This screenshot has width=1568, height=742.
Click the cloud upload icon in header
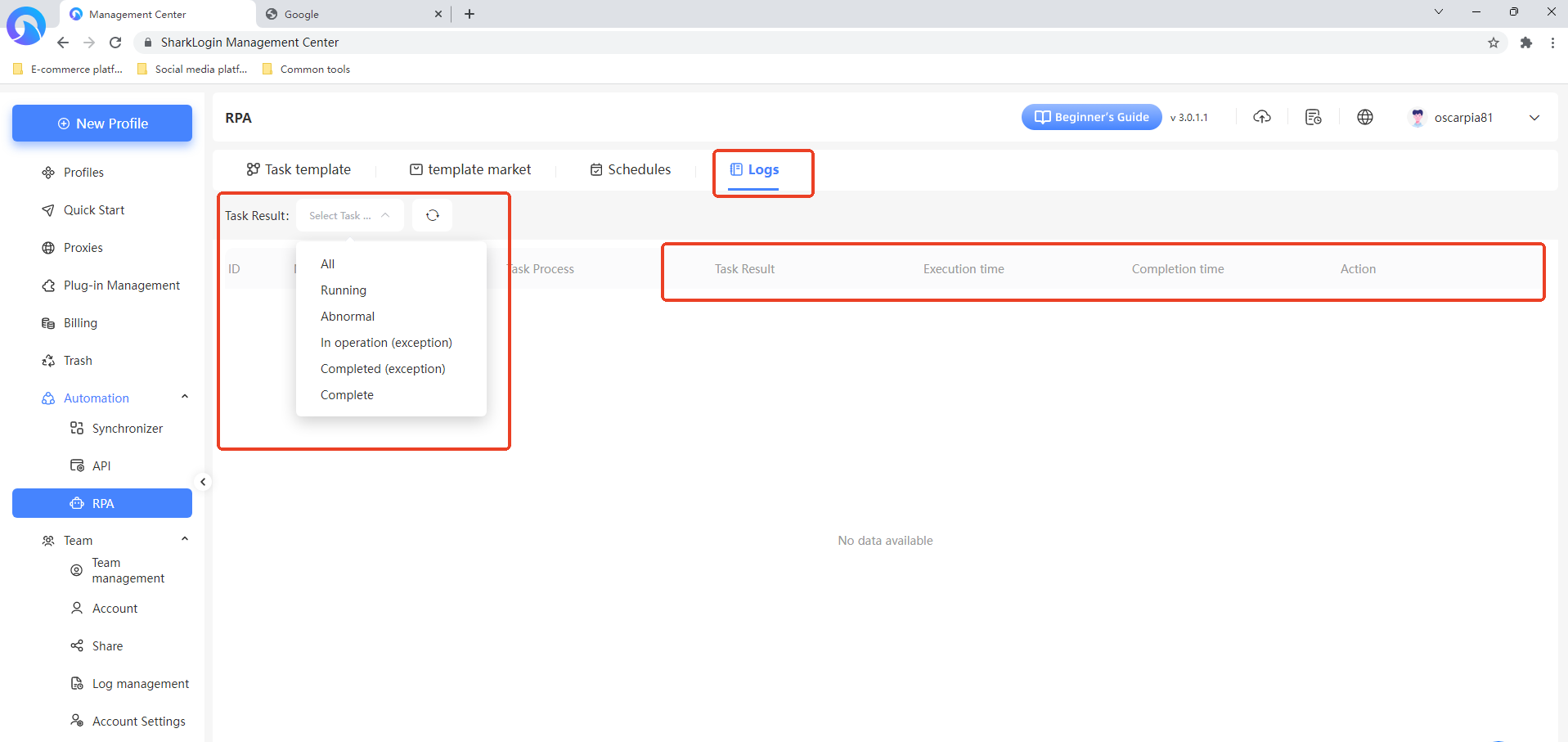coord(1262,117)
